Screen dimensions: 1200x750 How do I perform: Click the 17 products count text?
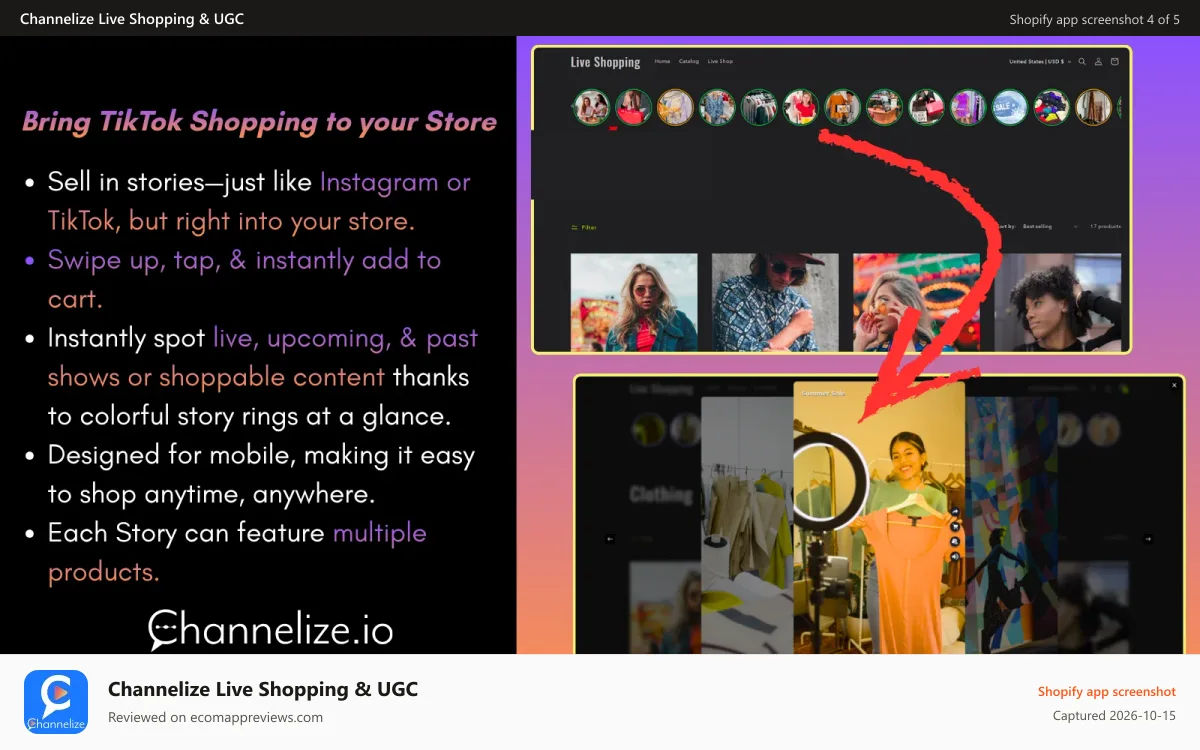1106,227
